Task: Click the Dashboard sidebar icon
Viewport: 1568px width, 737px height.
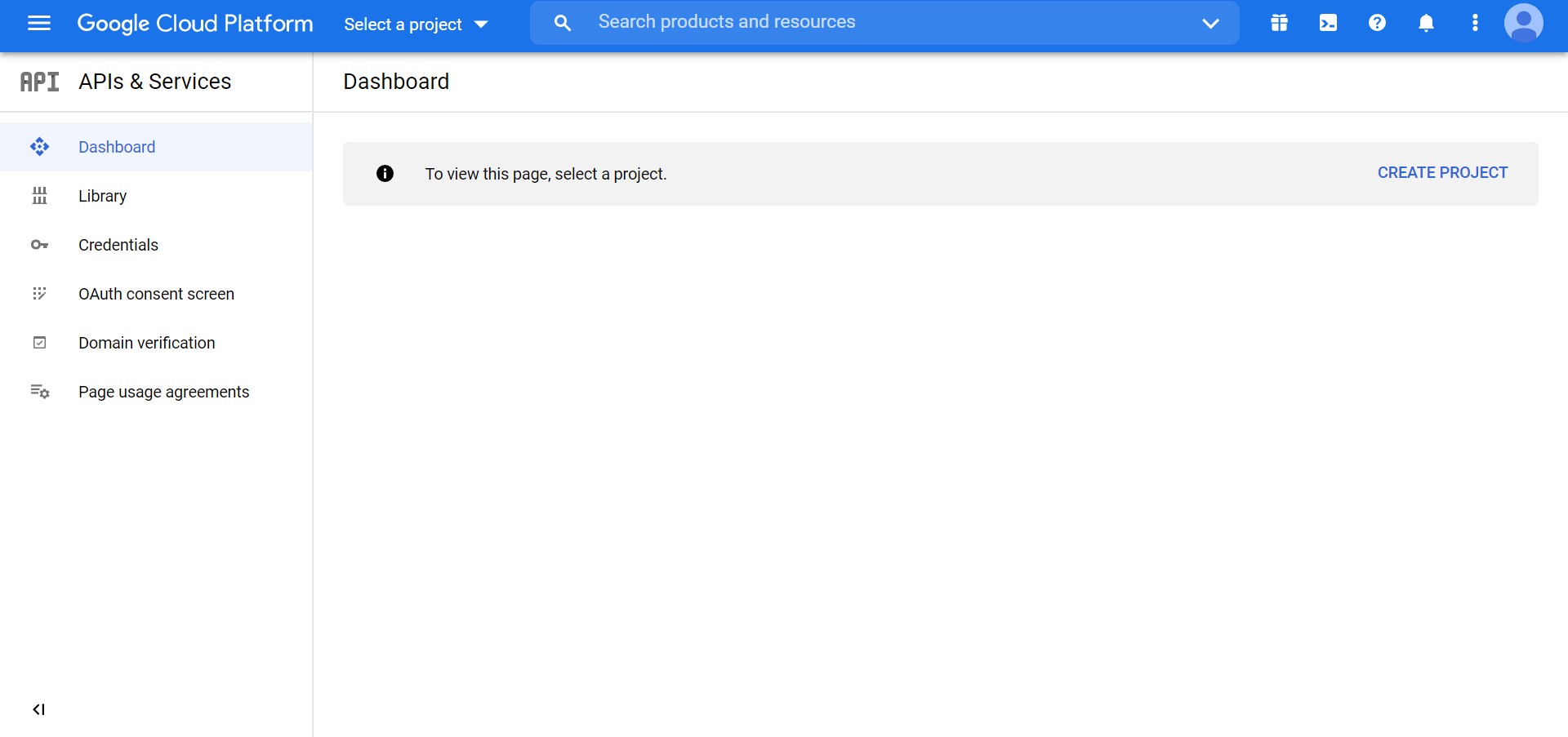Action: point(39,147)
